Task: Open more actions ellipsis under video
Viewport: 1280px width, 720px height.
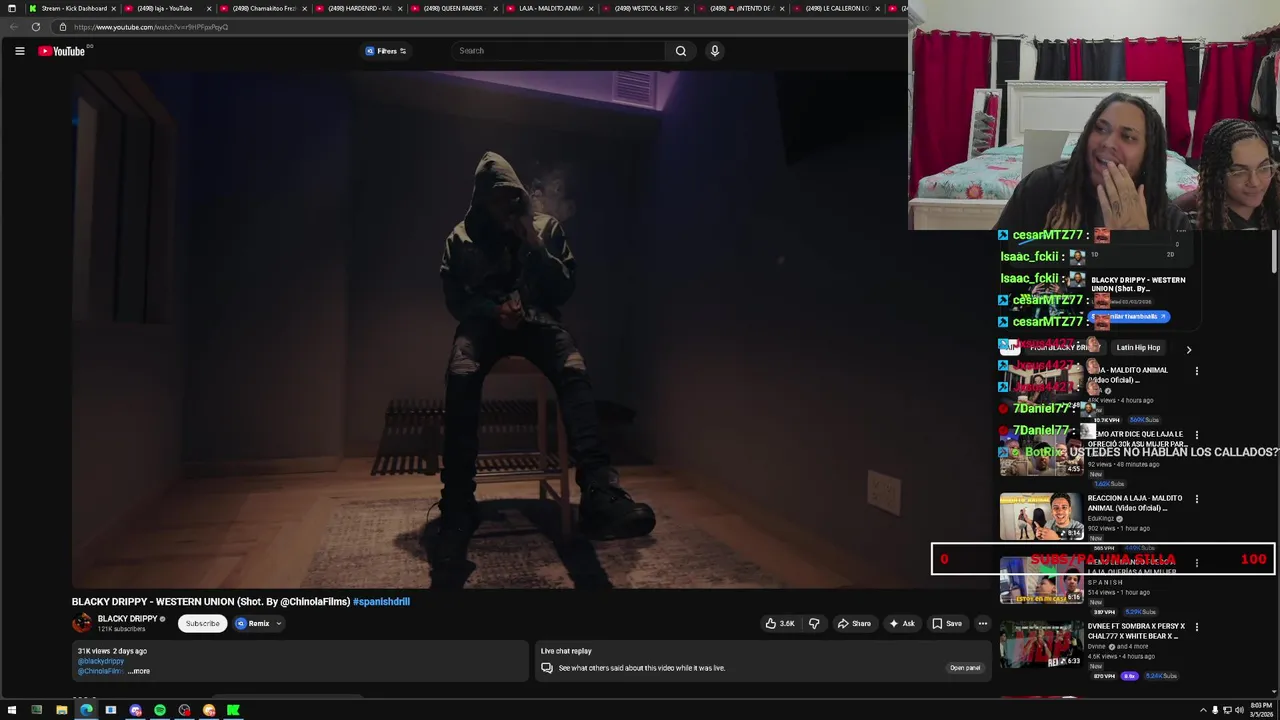Action: [983, 624]
